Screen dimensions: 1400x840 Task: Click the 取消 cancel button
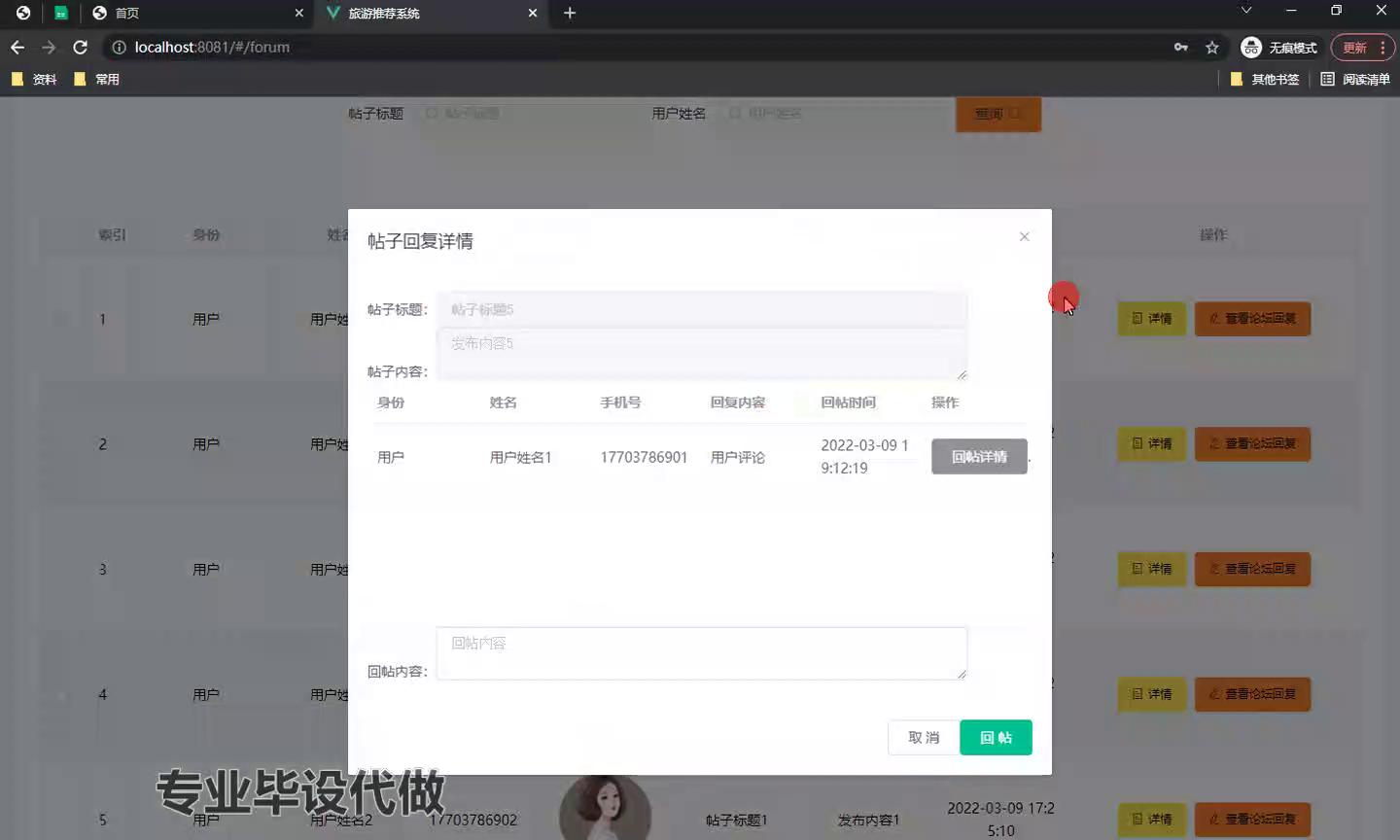(924, 738)
